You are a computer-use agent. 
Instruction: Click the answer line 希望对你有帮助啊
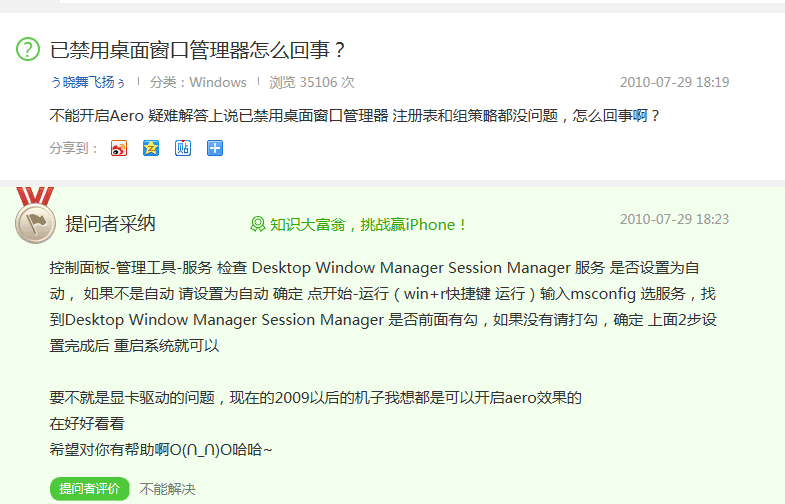(161, 449)
